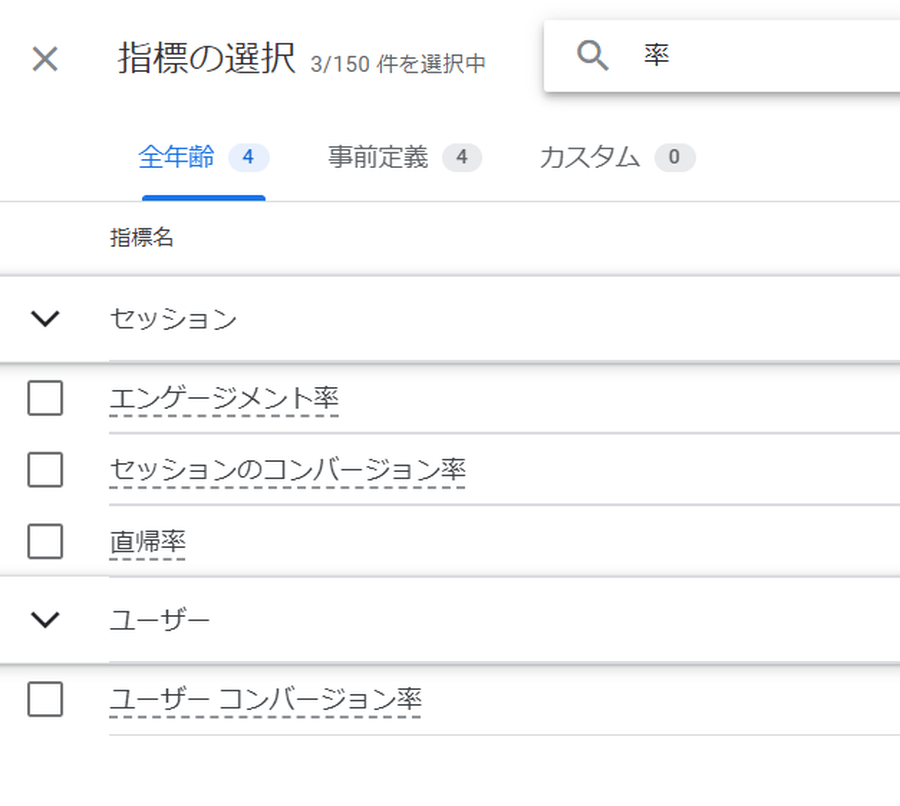Click the search magnifier icon

point(593,57)
